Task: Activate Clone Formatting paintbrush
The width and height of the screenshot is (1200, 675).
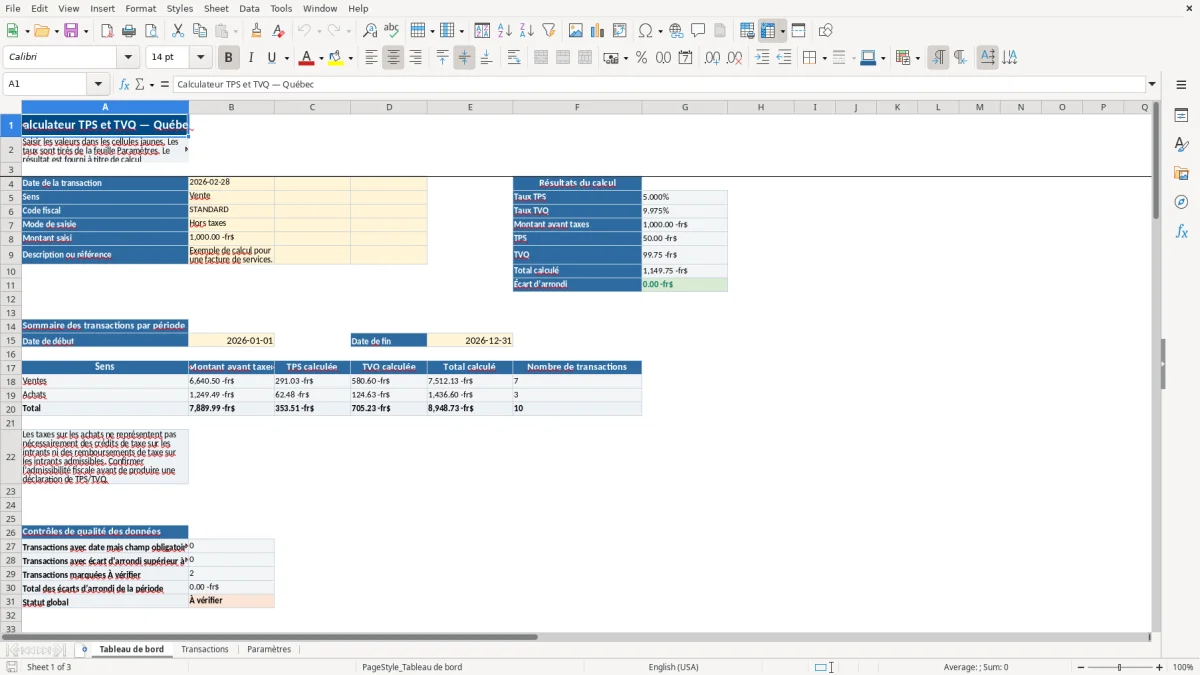Action: tap(256, 31)
